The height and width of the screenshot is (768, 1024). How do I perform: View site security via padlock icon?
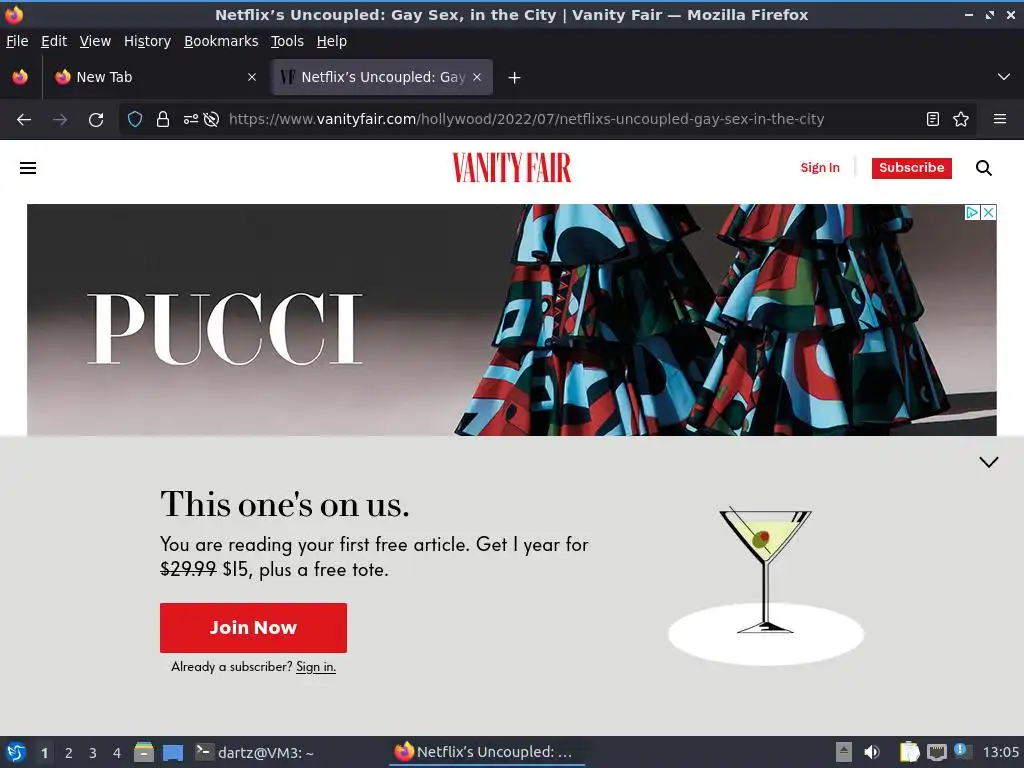(163, 120)
